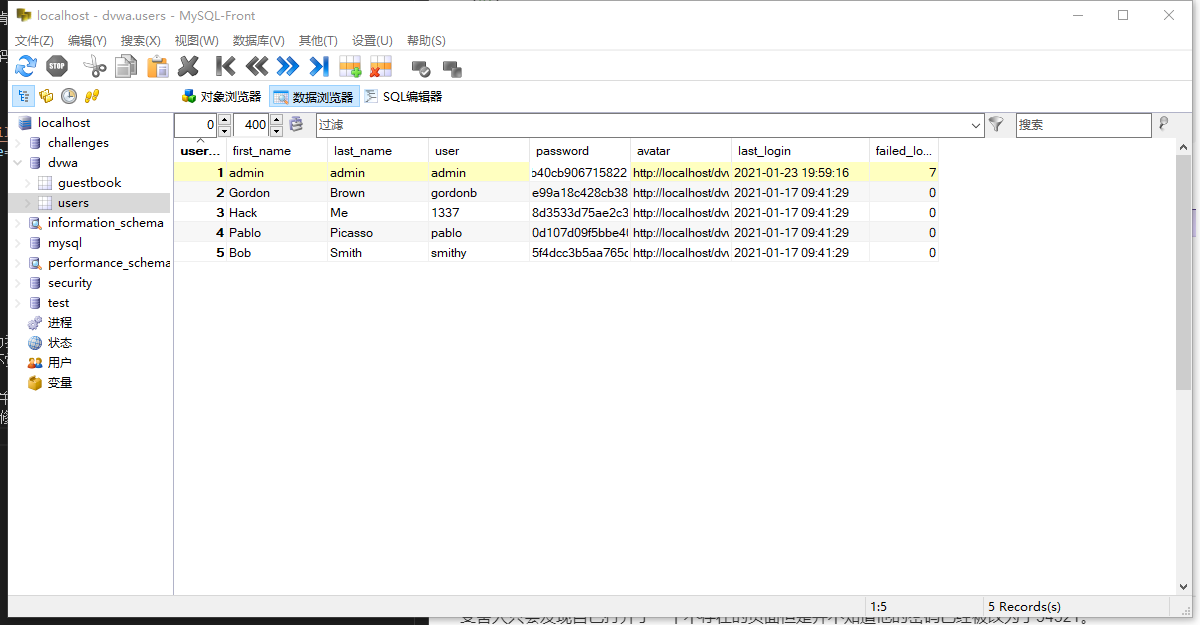Image resolution: width=1200 pixels, height=625 pixels.
Task: Expand the information_schema node
Action: point(17,223)
